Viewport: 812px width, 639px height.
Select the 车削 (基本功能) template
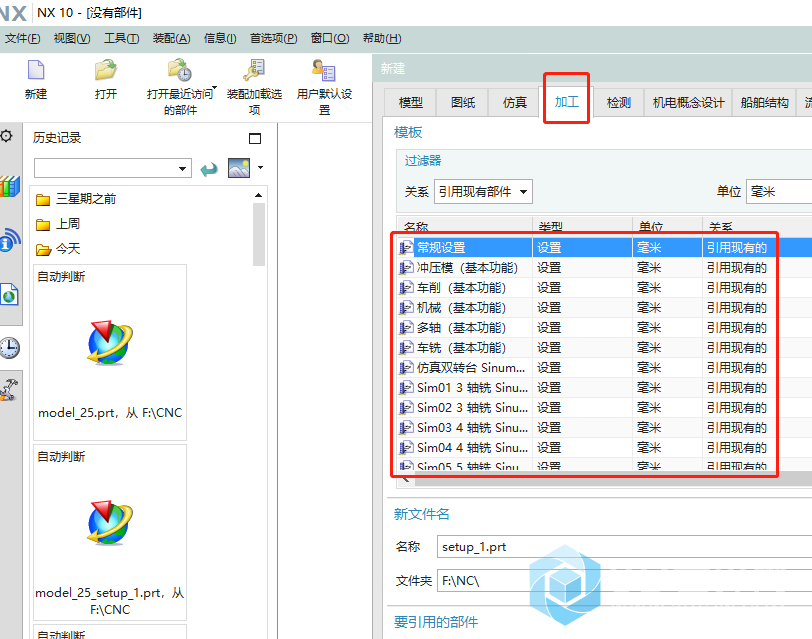[604, 287]
